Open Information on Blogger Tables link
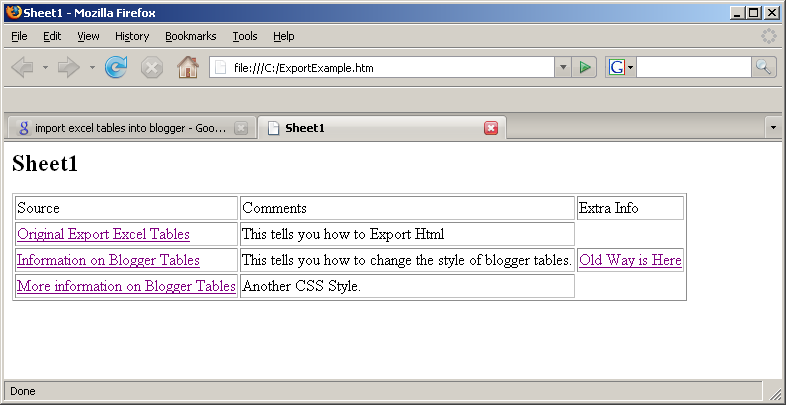Viewport: 786px width, 405px height. 108,260
